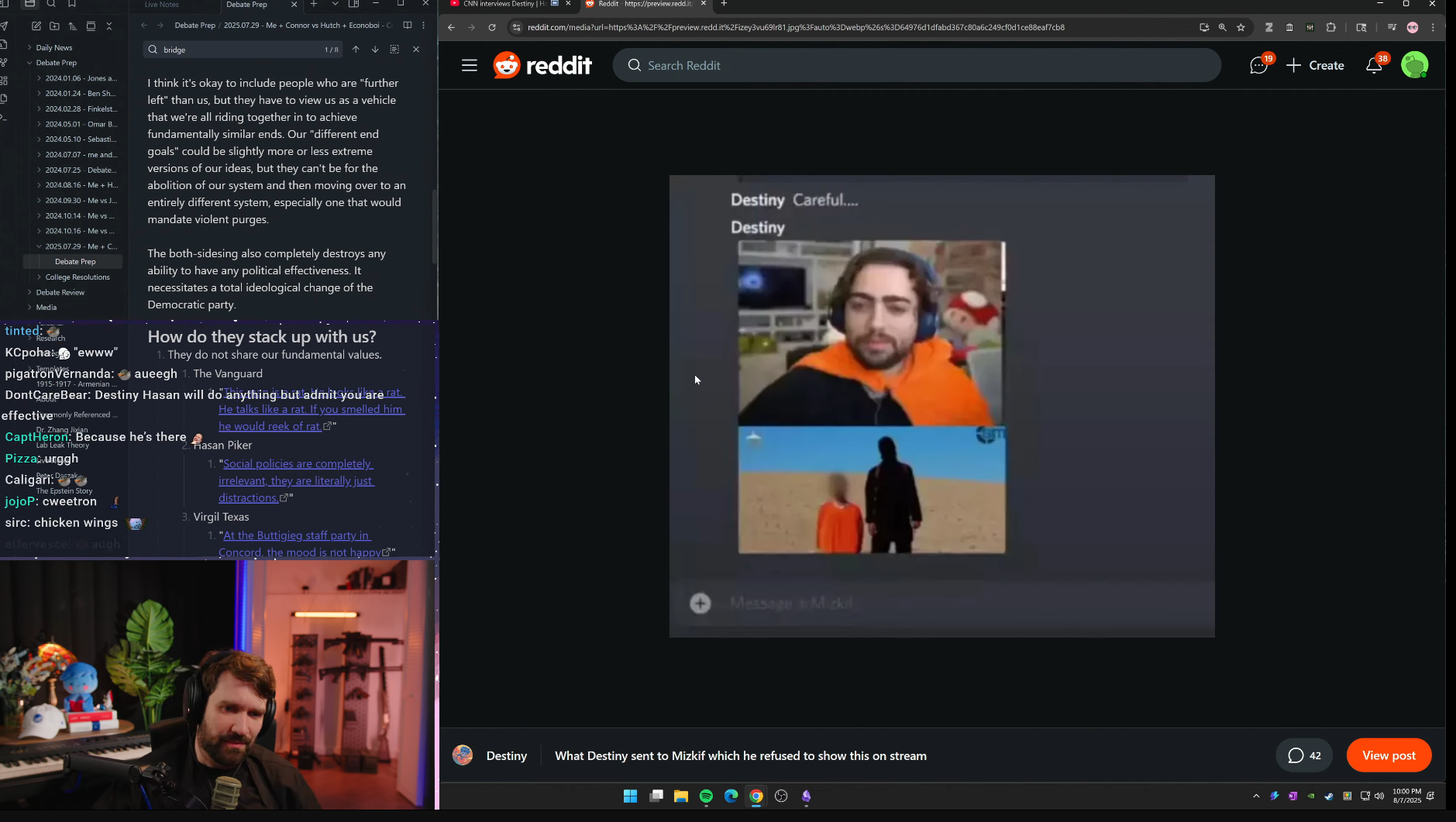Open Reddit hamburger menu
The image size is (1456, 822).
coord(469,65)
